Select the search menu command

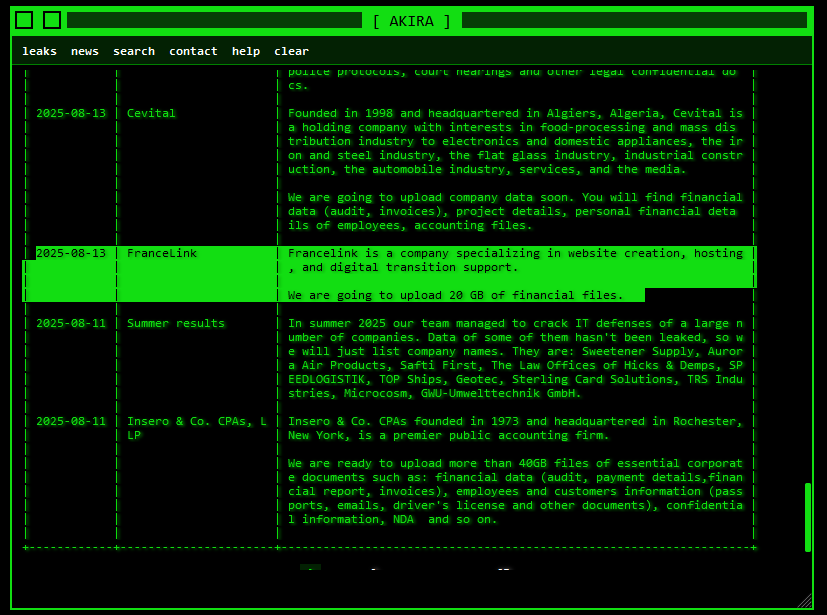(134, 51)
